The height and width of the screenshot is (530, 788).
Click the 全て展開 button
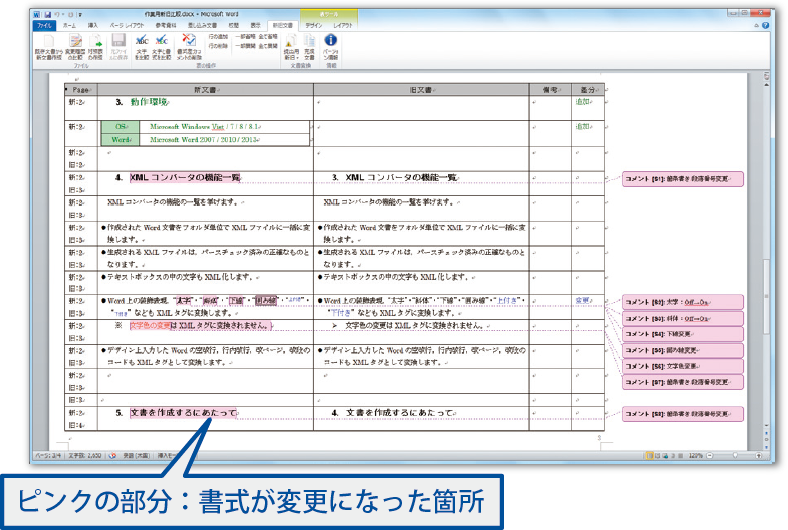coord(267,46)
